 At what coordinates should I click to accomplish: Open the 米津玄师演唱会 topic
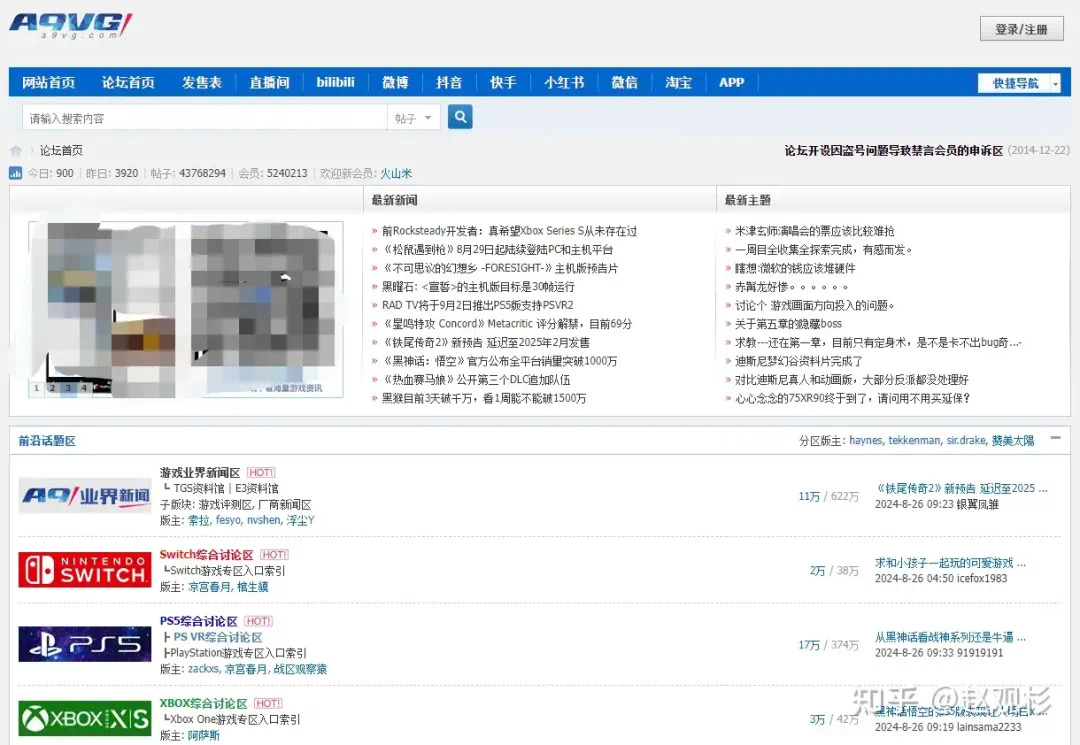click(815, 231)
